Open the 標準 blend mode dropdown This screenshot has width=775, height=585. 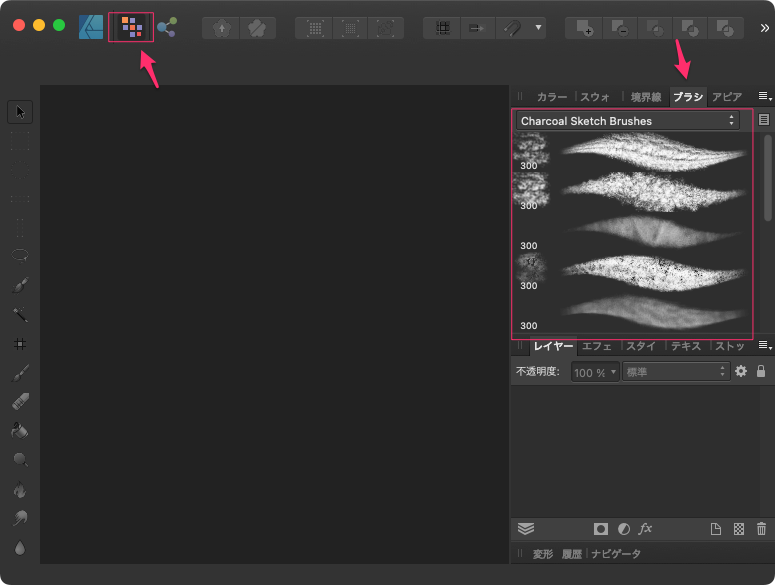(x=676, y=372)
